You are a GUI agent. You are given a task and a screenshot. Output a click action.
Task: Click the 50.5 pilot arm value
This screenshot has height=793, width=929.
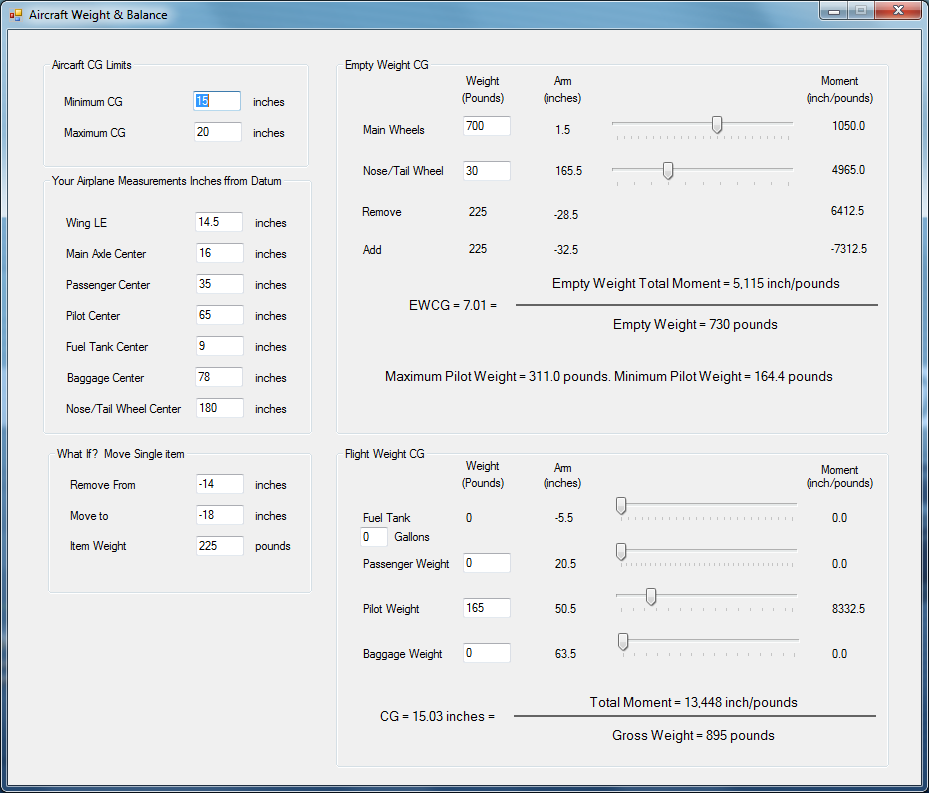(x=565, y=609)
